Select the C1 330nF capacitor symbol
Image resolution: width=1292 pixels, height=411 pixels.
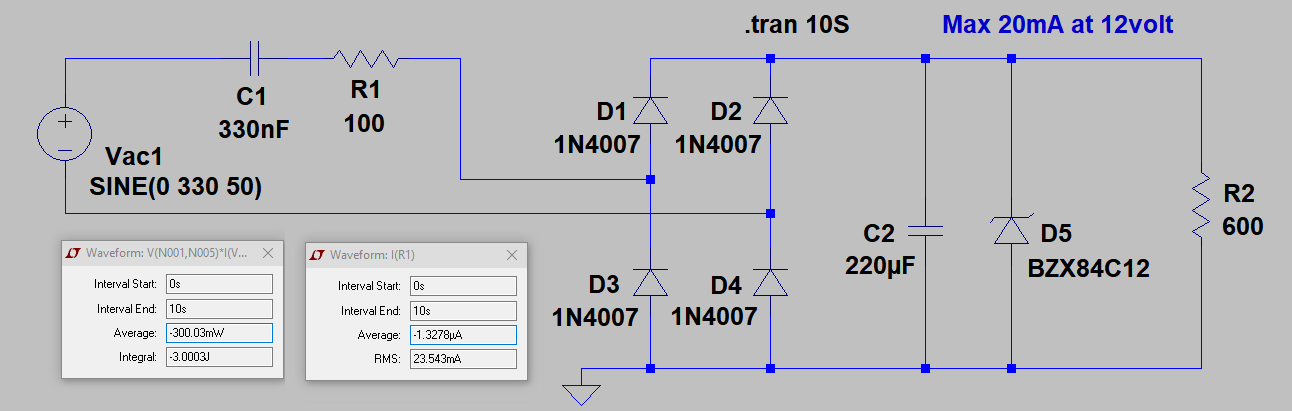[x=254, y=59]
